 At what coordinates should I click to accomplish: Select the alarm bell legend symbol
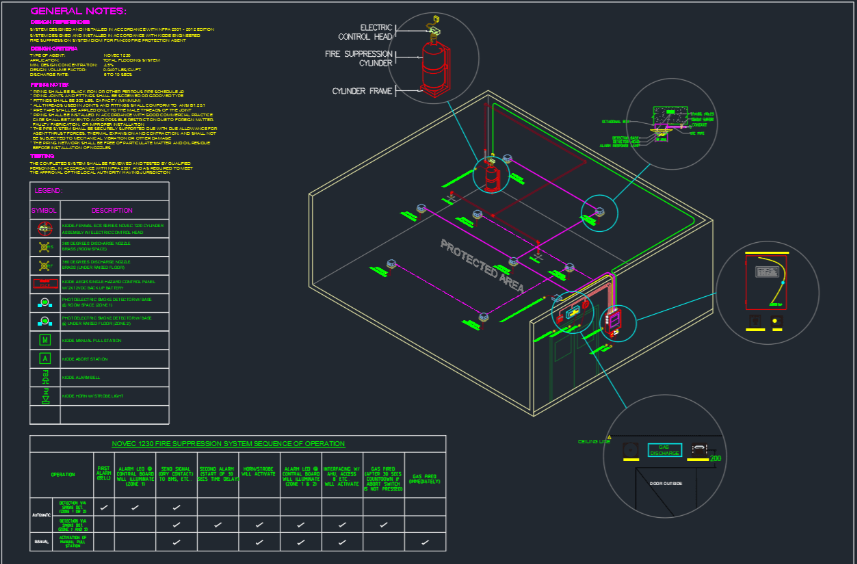coord(45,377)
